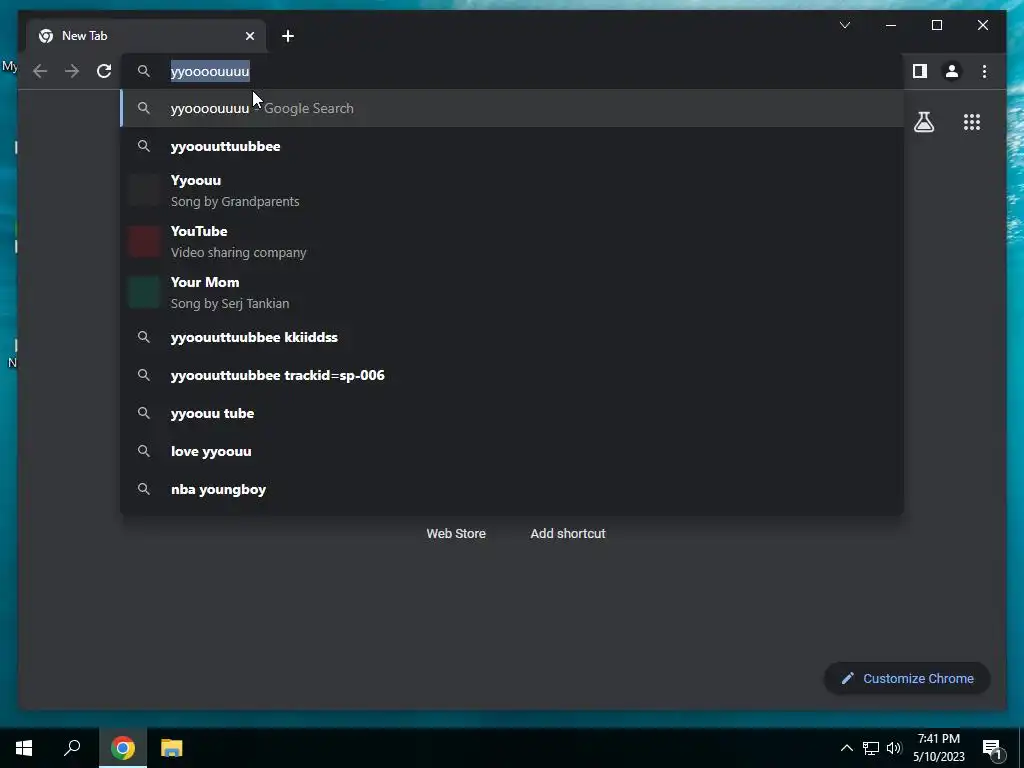Open File Explorer from the taskbar
Viewport: 1024px width, 768px height.
coord(172,748)
